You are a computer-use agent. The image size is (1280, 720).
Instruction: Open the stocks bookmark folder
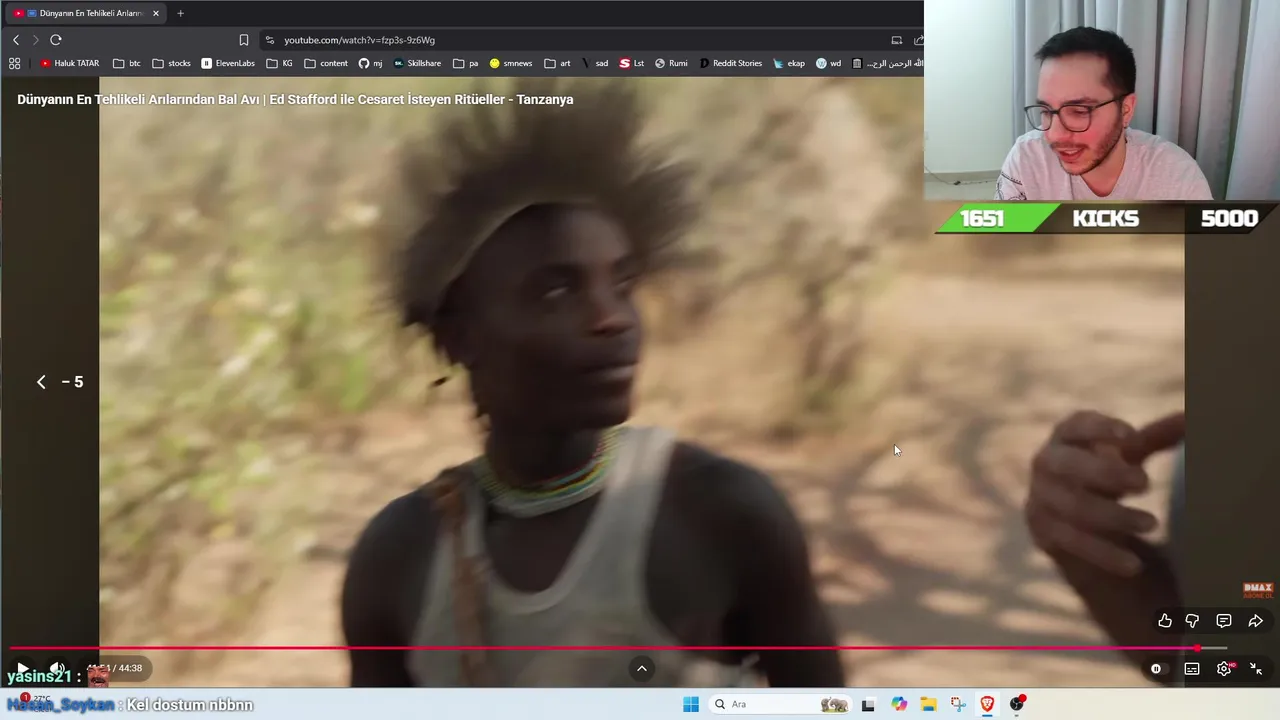(171, 63)
